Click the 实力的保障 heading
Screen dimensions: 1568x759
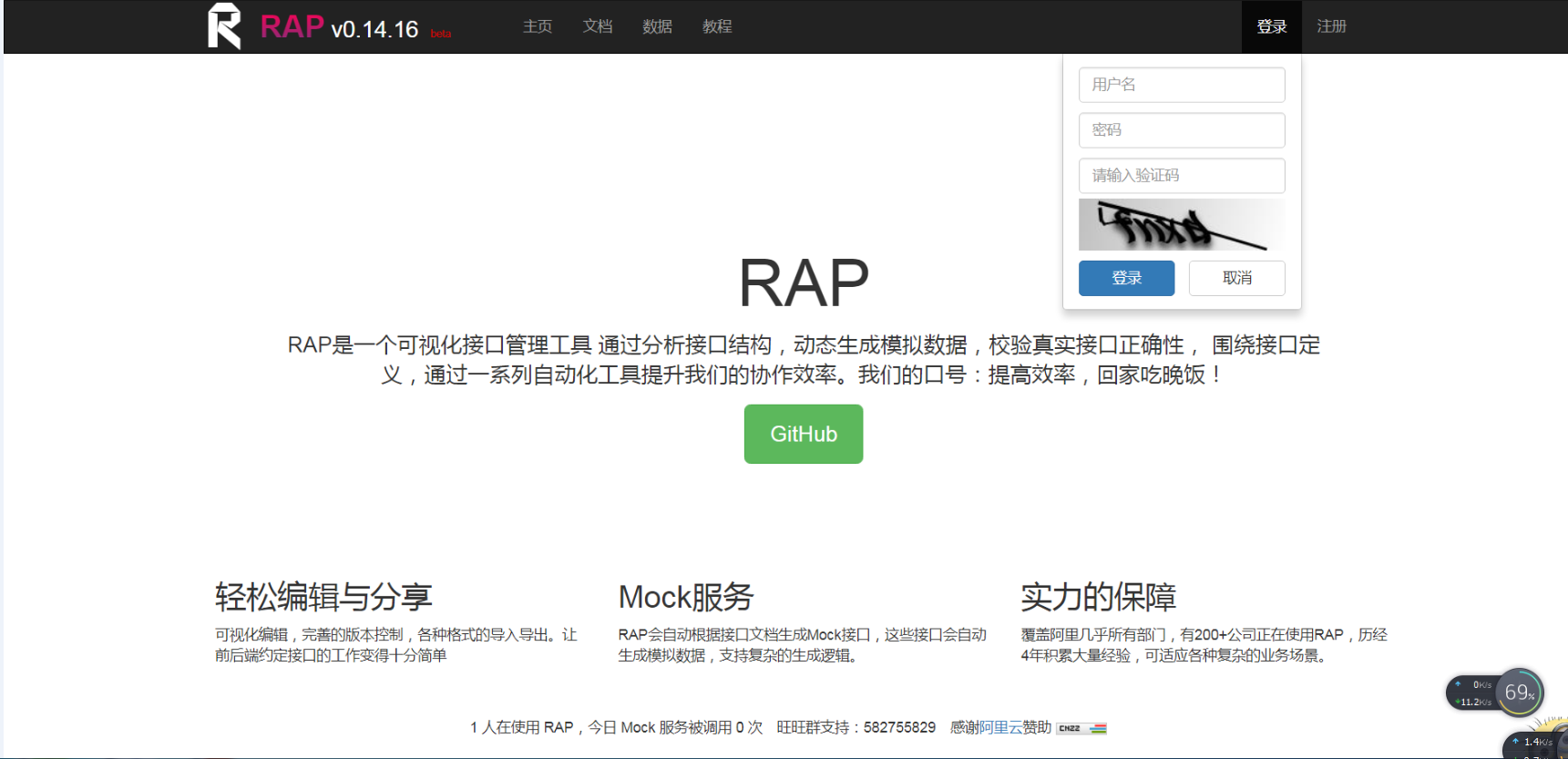point(1099,597)
